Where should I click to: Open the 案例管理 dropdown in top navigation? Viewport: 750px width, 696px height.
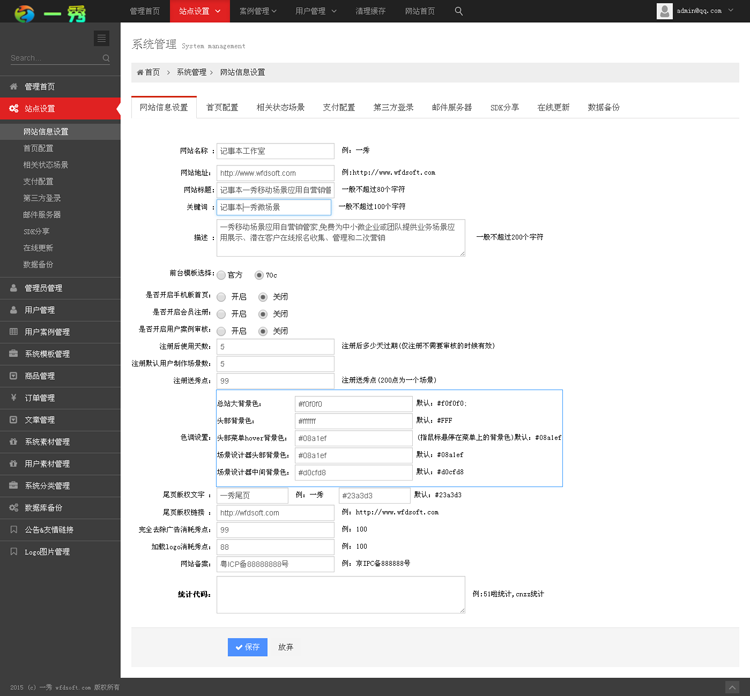pos(258,11)
